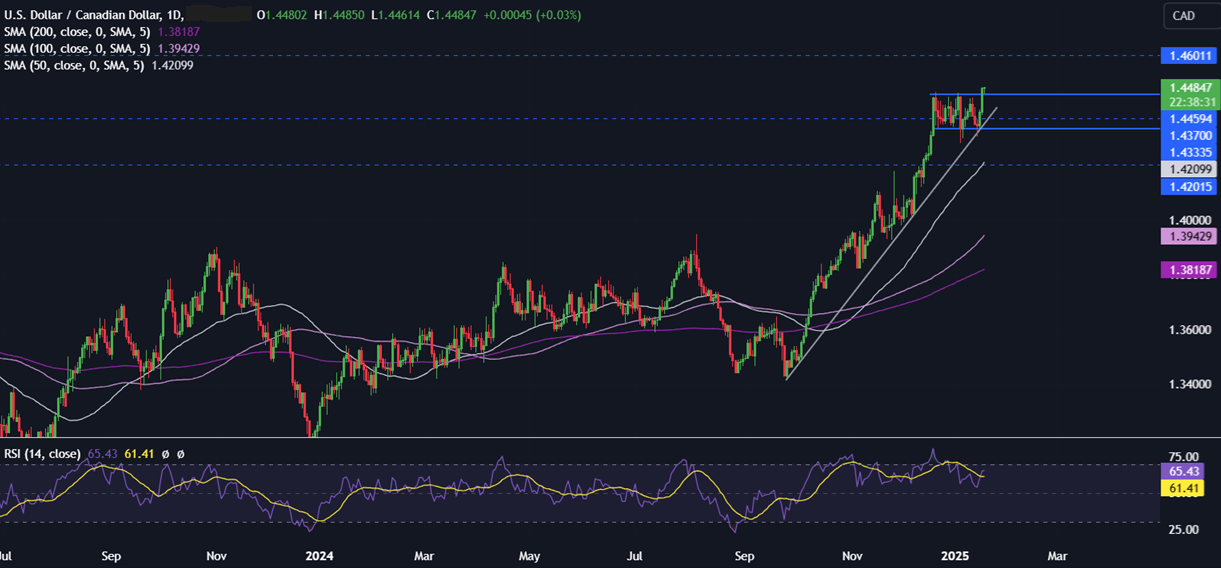Click the 25.00 level on RSI scale

coord(1182,529)
